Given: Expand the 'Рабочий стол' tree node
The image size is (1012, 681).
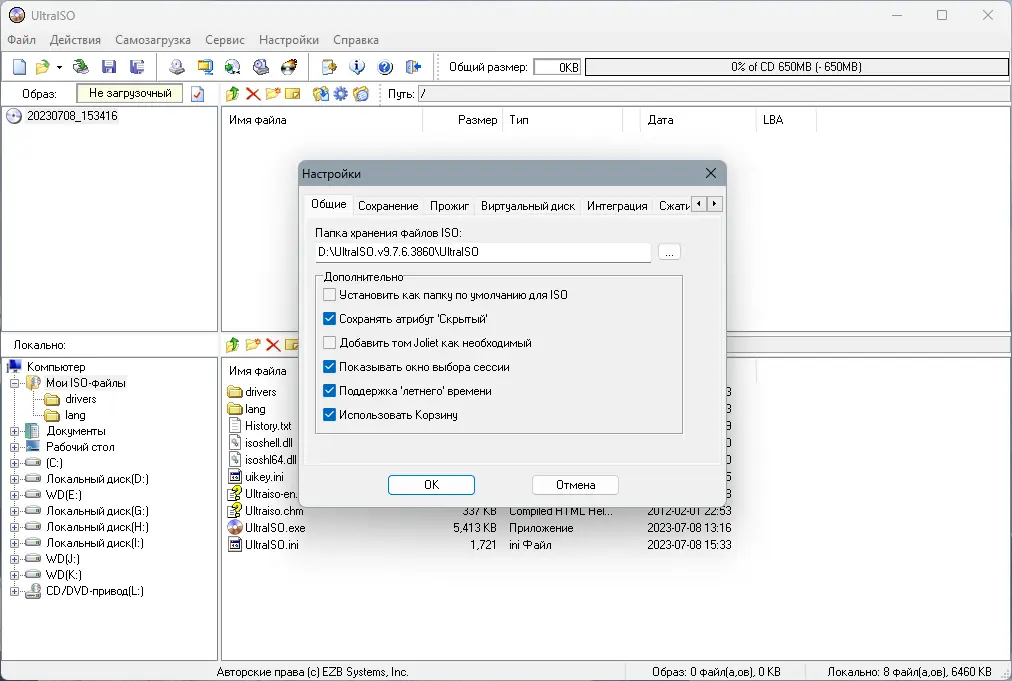Looking at the screenshot, I should (14, 447).
